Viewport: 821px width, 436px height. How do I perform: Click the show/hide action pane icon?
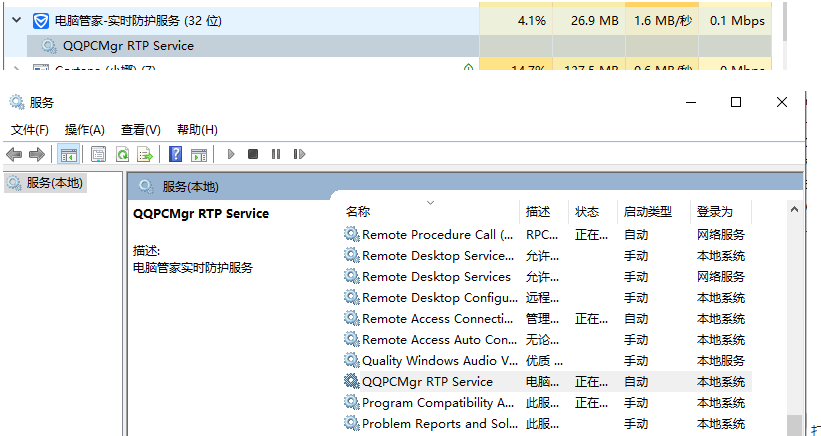(199, 154)
